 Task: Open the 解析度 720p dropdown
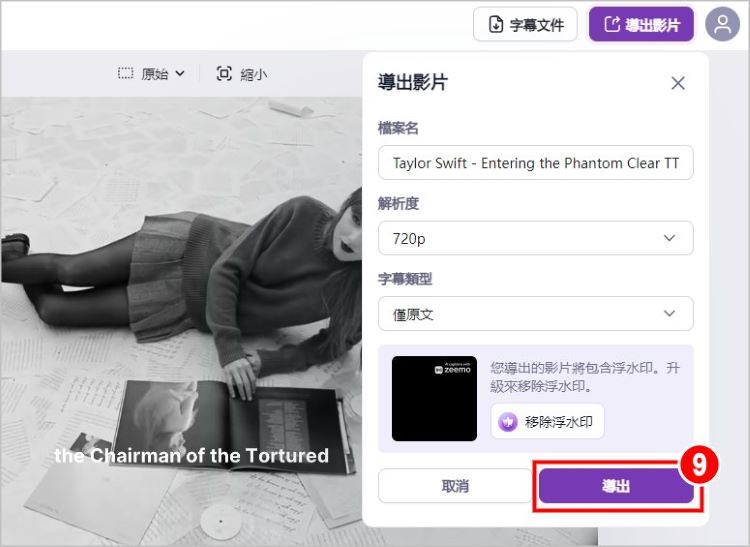click(x=536, y=238)
